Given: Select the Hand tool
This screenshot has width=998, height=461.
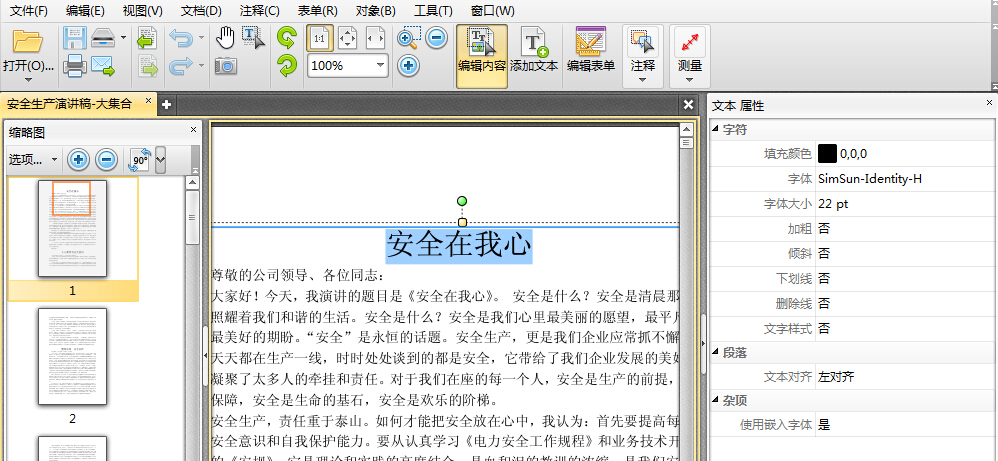Looking at the screenshot, I should coord(225,38).
